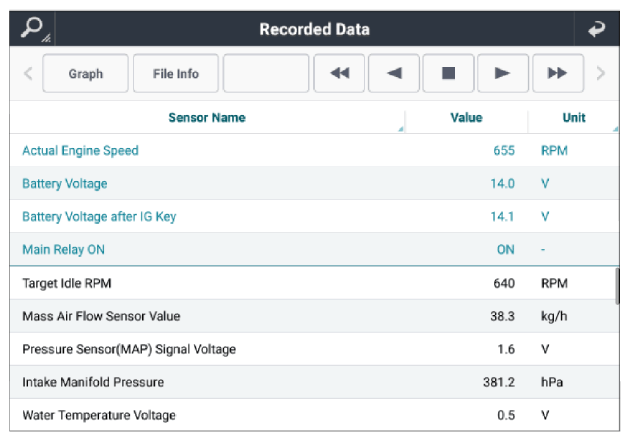This screenshot has width=630, height=441.
Task: Click the back return arrow icon
Action: tap(597, 29)
